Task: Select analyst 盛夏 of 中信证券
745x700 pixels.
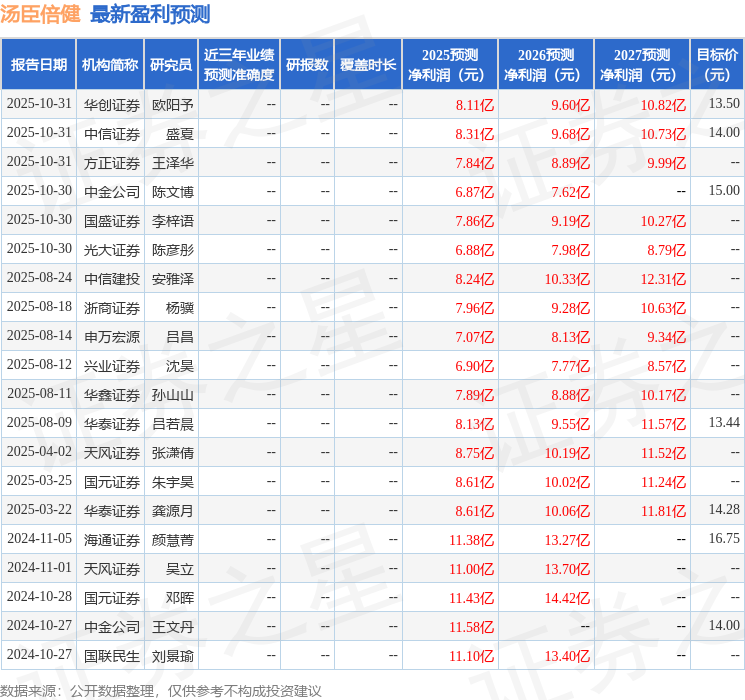Action: [180, 133]
